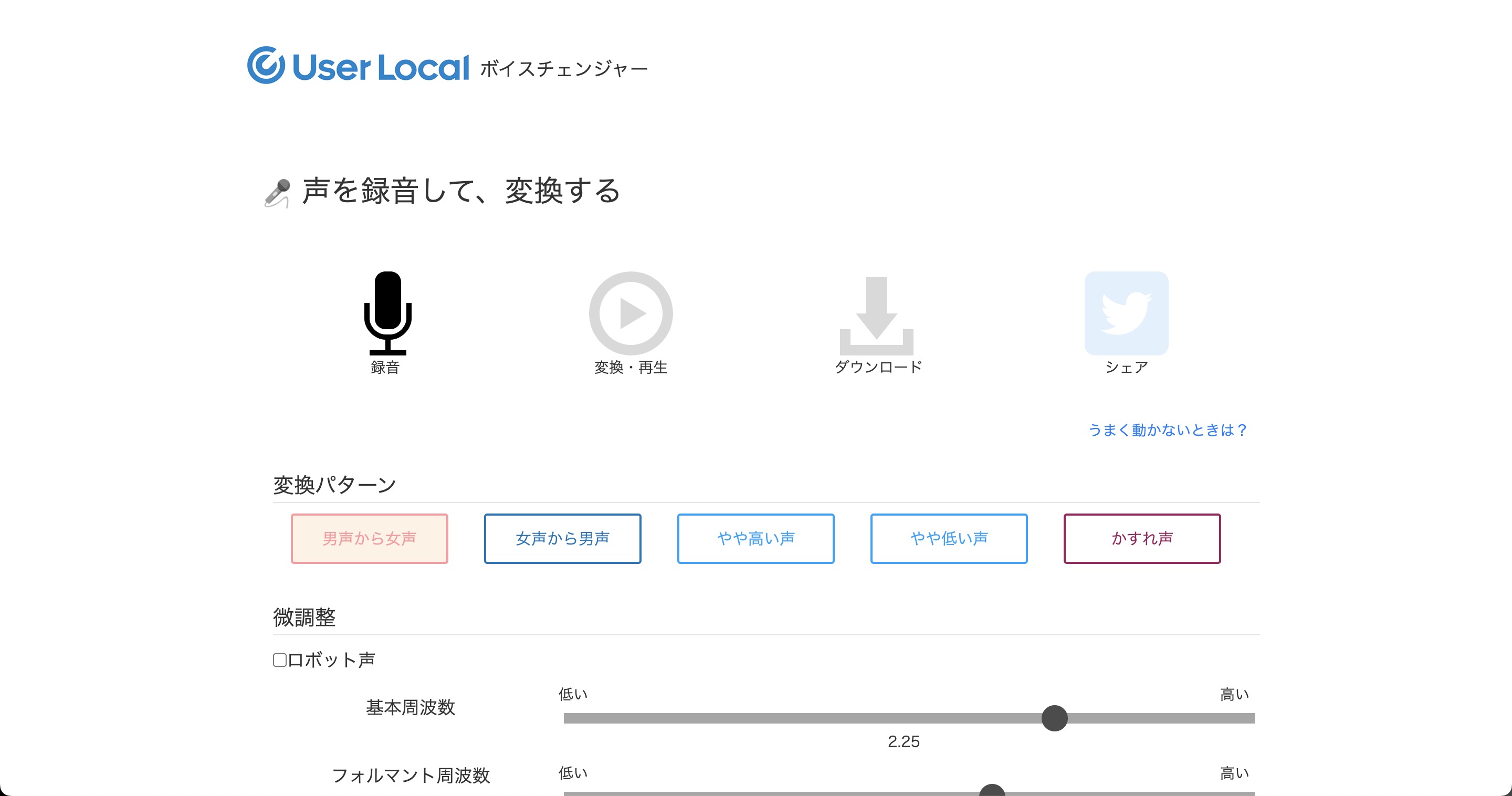
Task: Click the Twitter bird シェア icon
Action: [1126, 313]
